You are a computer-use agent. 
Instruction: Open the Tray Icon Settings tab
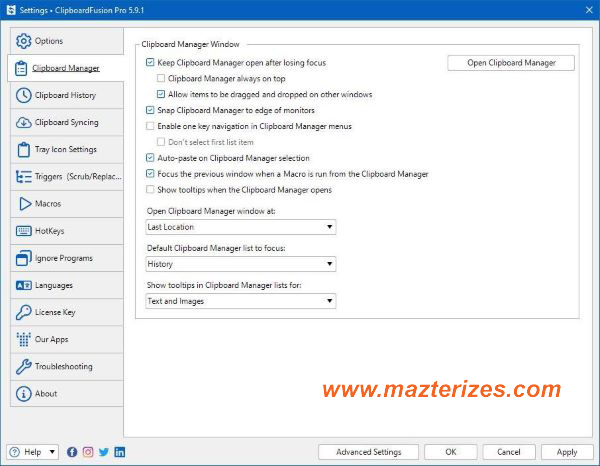pos(67,150)
